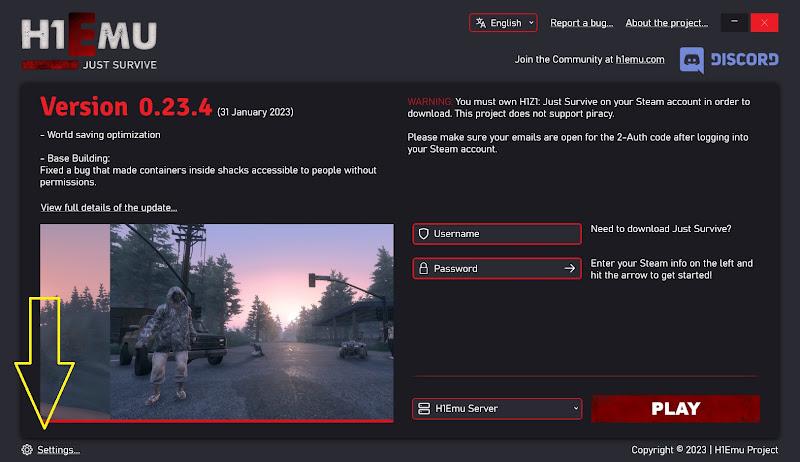Expand the H1Emu Server dropdown
Image resolution: width=800 pixels, height=462 pixels.
tap(497, 408)
